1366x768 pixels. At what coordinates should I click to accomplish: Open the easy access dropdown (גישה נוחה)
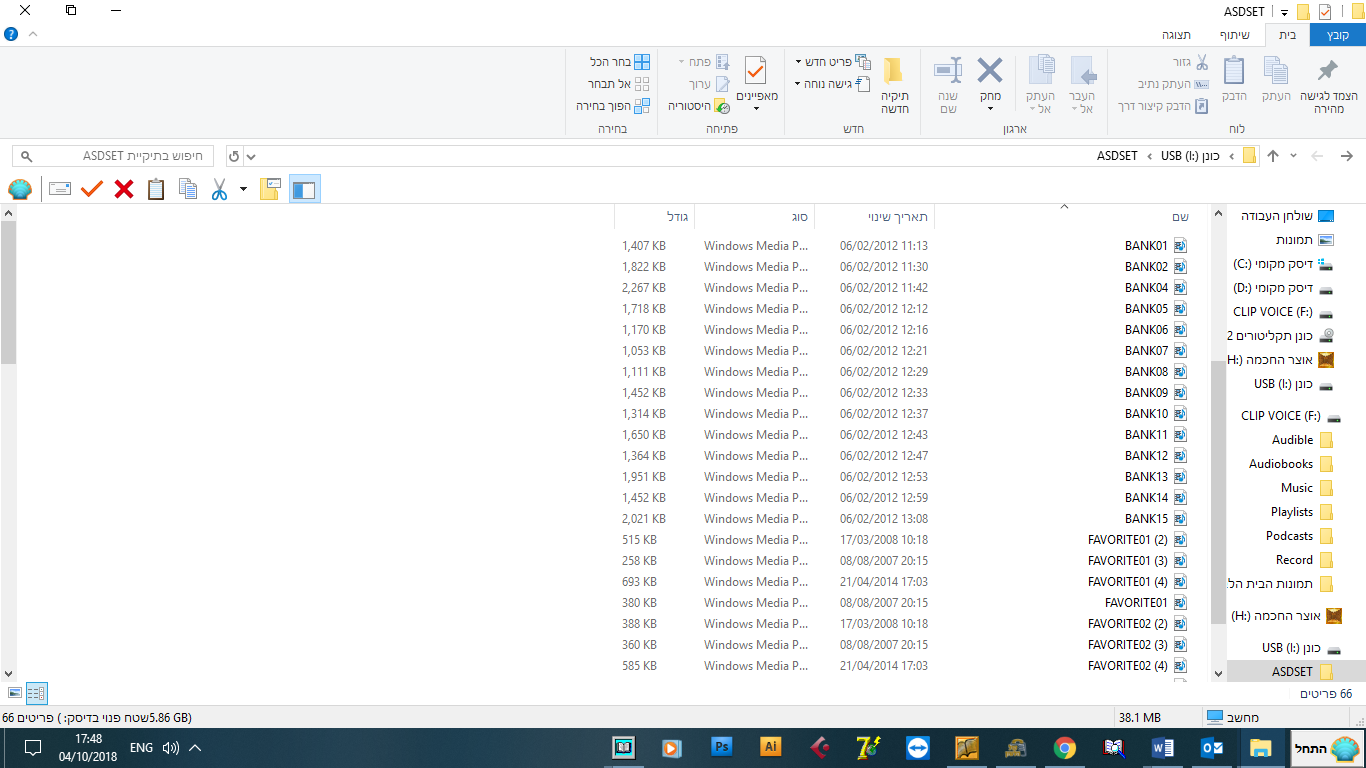pyautogui.click(x=833, y=84)
